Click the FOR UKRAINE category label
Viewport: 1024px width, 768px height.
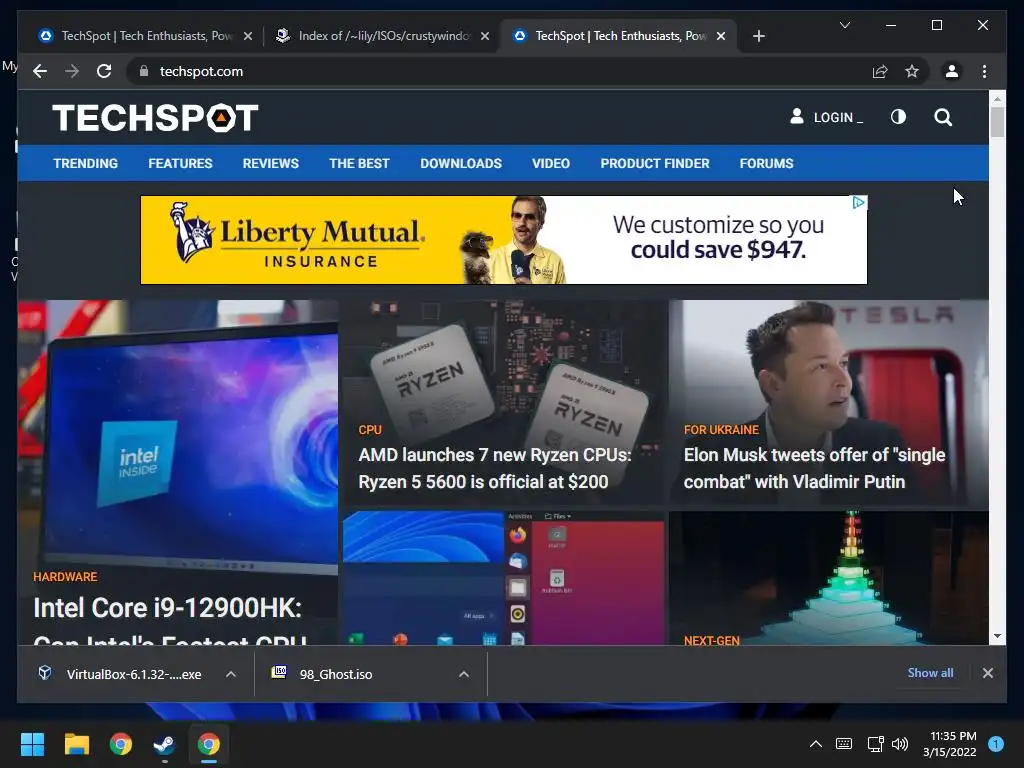point(721,430)
